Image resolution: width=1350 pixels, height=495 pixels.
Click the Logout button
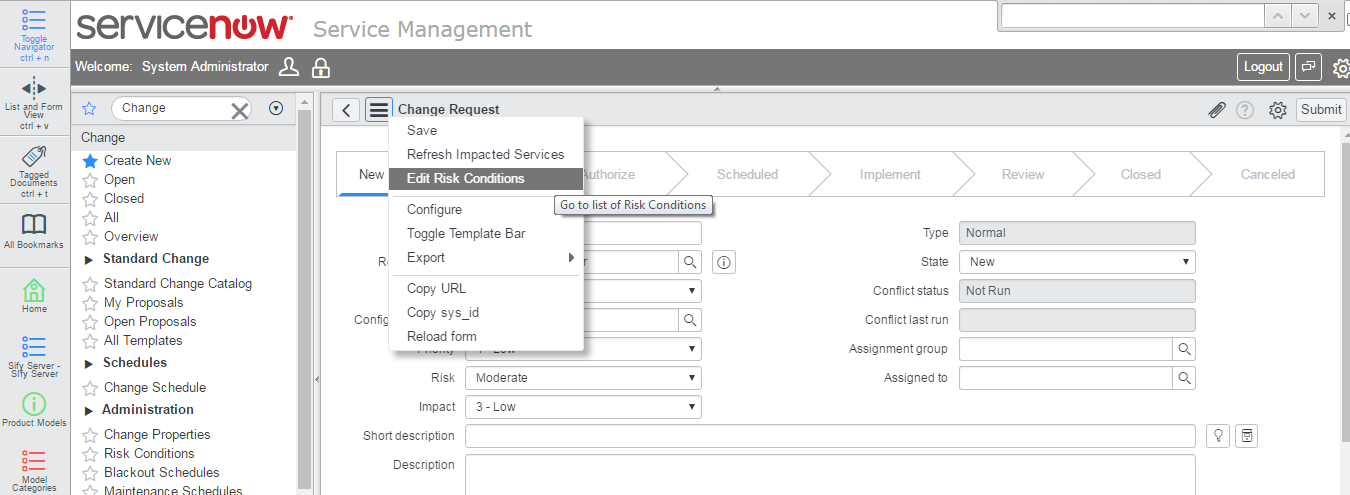[1263, 67]
